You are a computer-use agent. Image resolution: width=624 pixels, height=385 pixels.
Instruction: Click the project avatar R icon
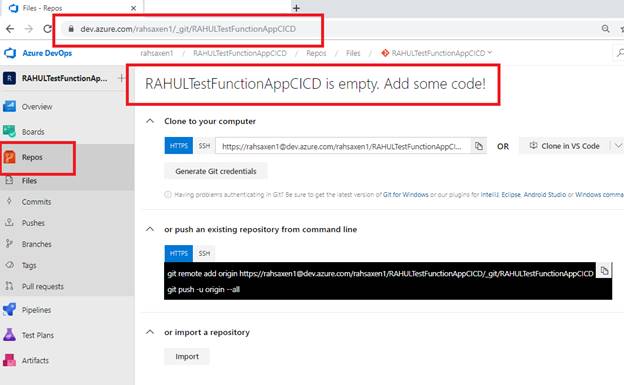10,78
